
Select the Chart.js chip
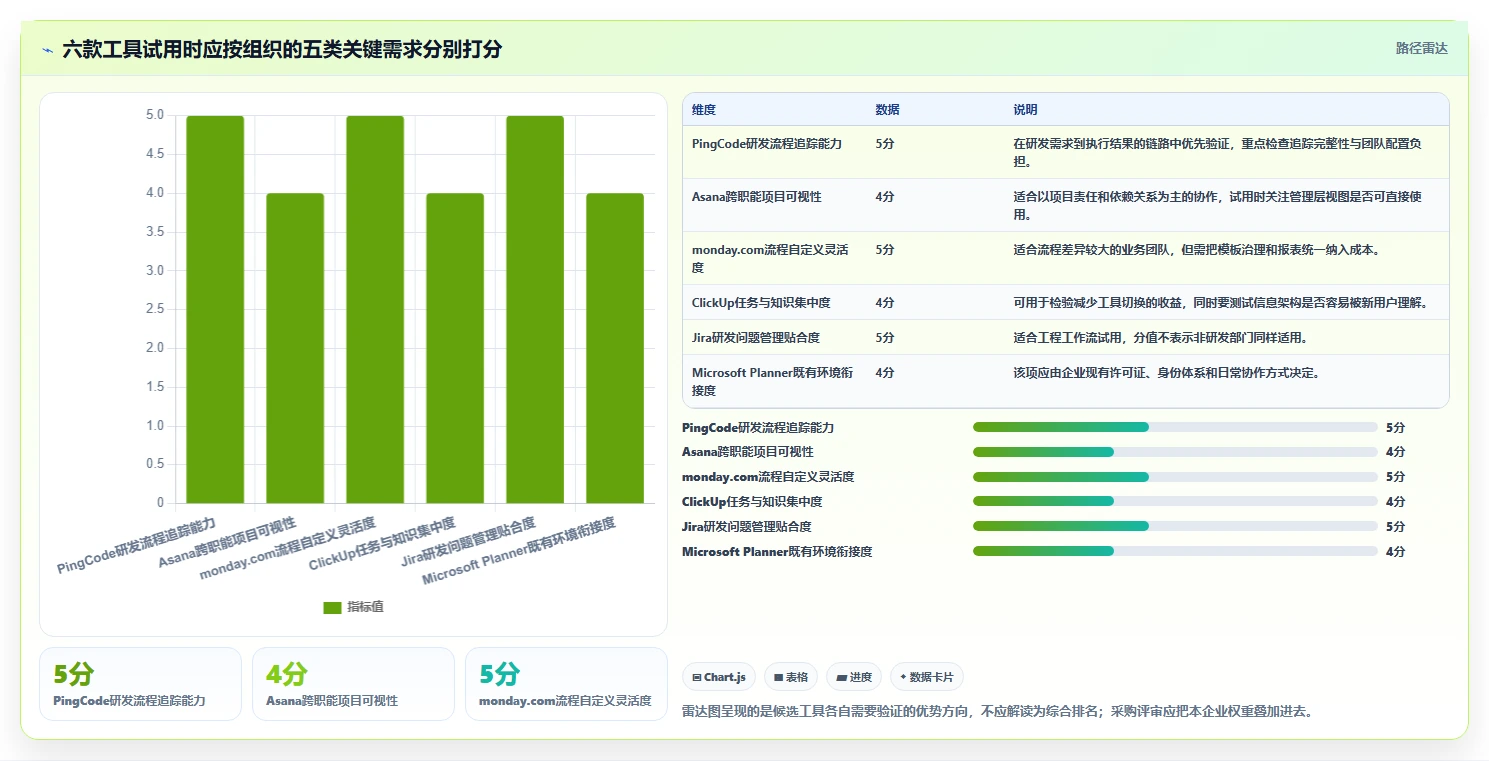tap(719, 677)
